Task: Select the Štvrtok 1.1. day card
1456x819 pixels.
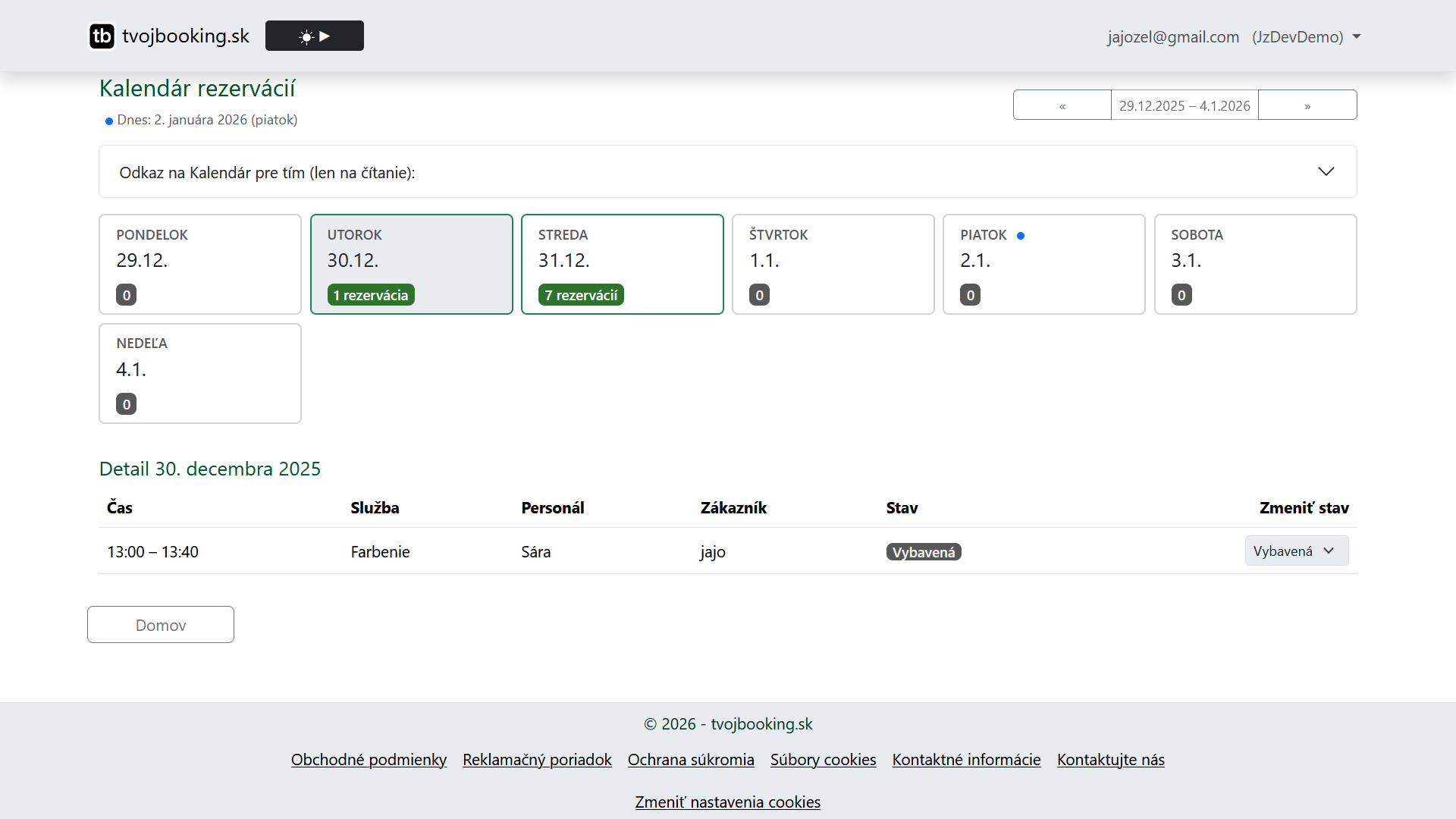Action: (x=833, y=263)
